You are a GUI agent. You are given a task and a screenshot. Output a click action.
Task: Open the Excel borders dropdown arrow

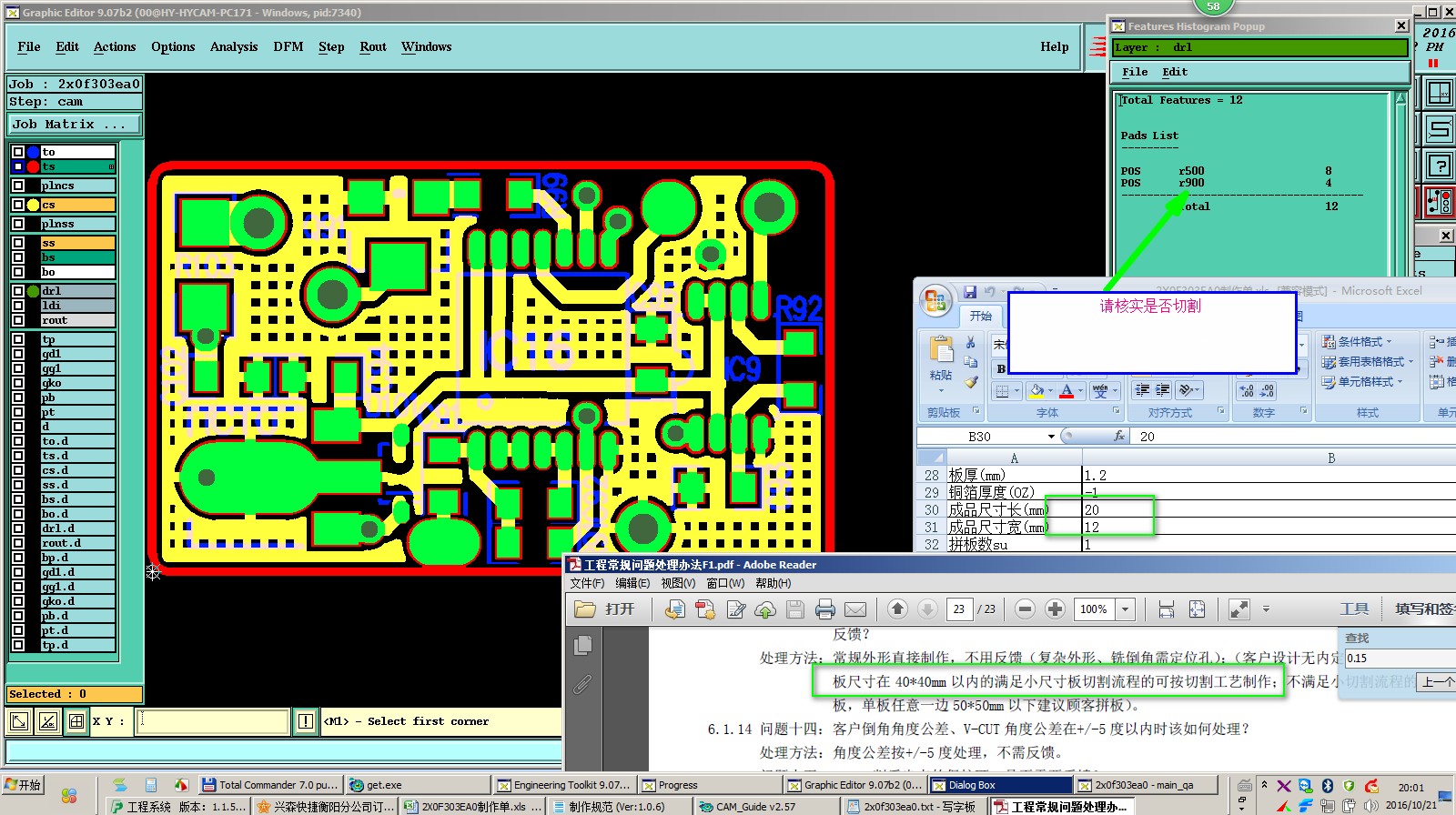(1016, 391)
